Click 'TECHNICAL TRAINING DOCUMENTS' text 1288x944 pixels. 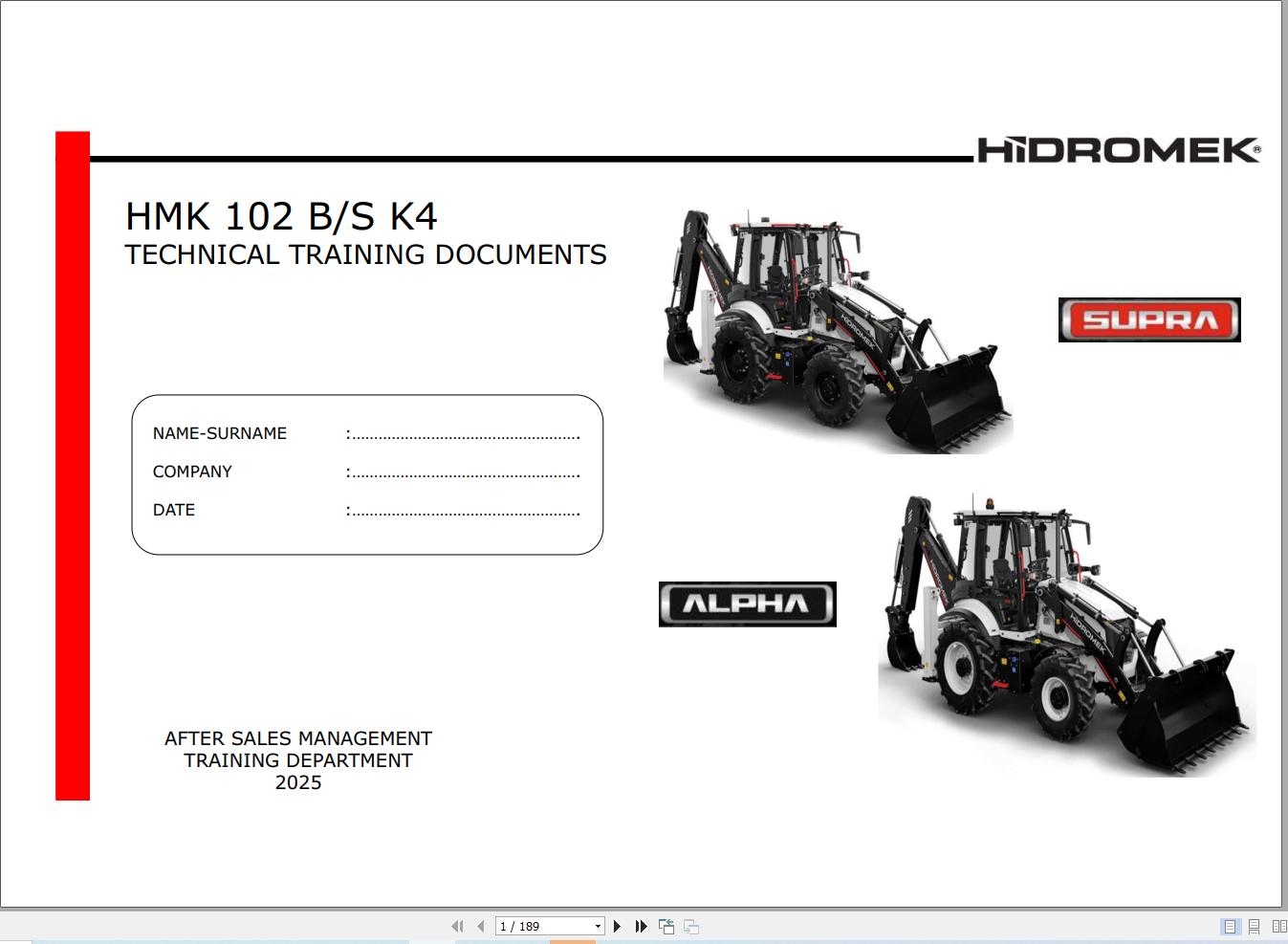(x=365, y=254)
